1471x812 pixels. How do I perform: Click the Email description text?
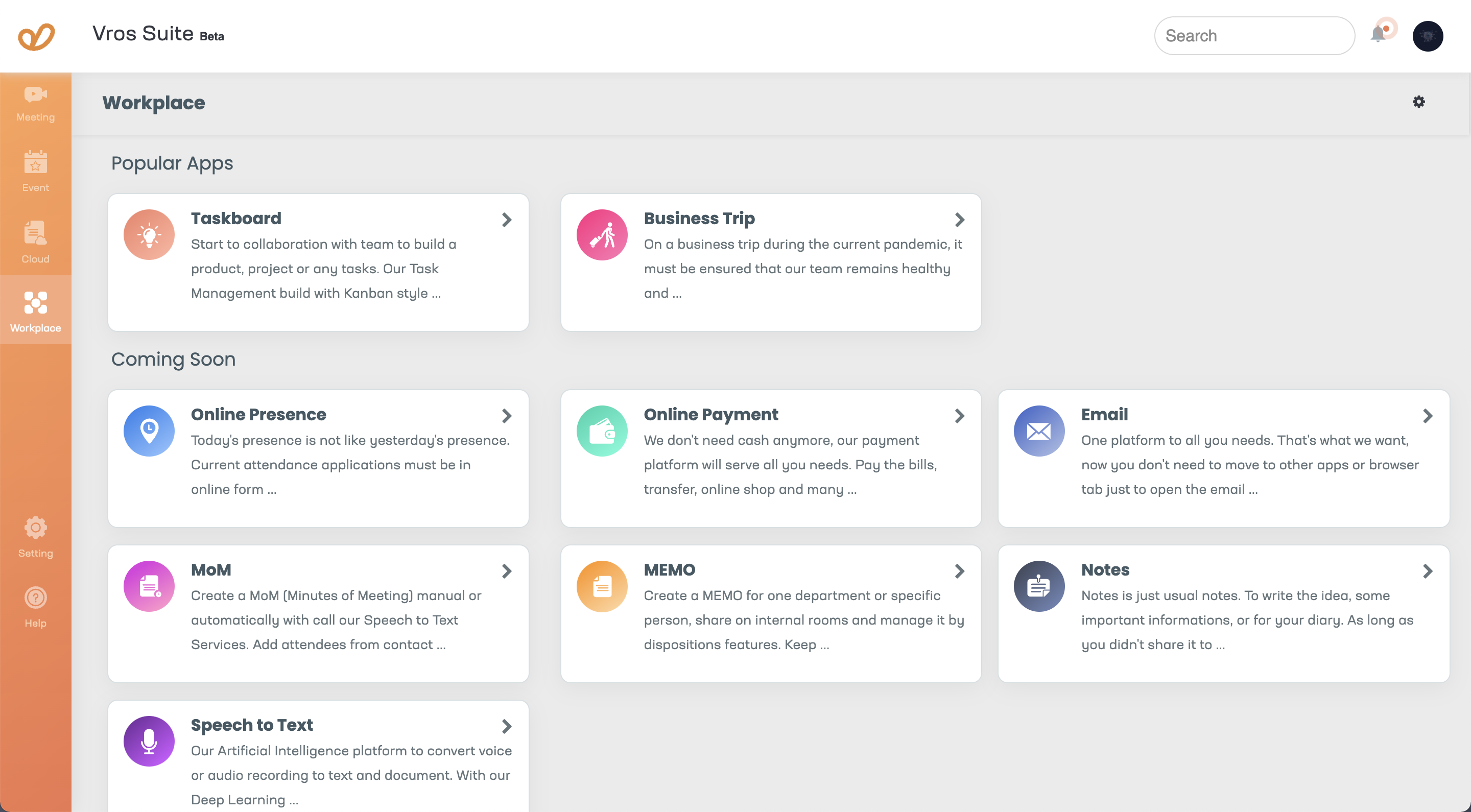pyautogui.click(x=1250, y=465)
